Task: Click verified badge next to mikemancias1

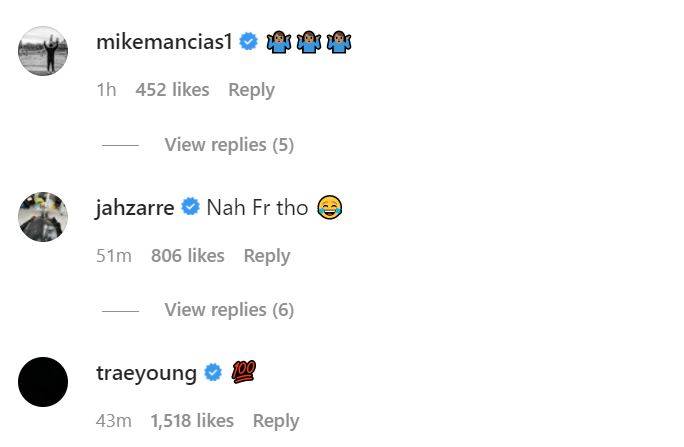Action: [x=248, y=42]
